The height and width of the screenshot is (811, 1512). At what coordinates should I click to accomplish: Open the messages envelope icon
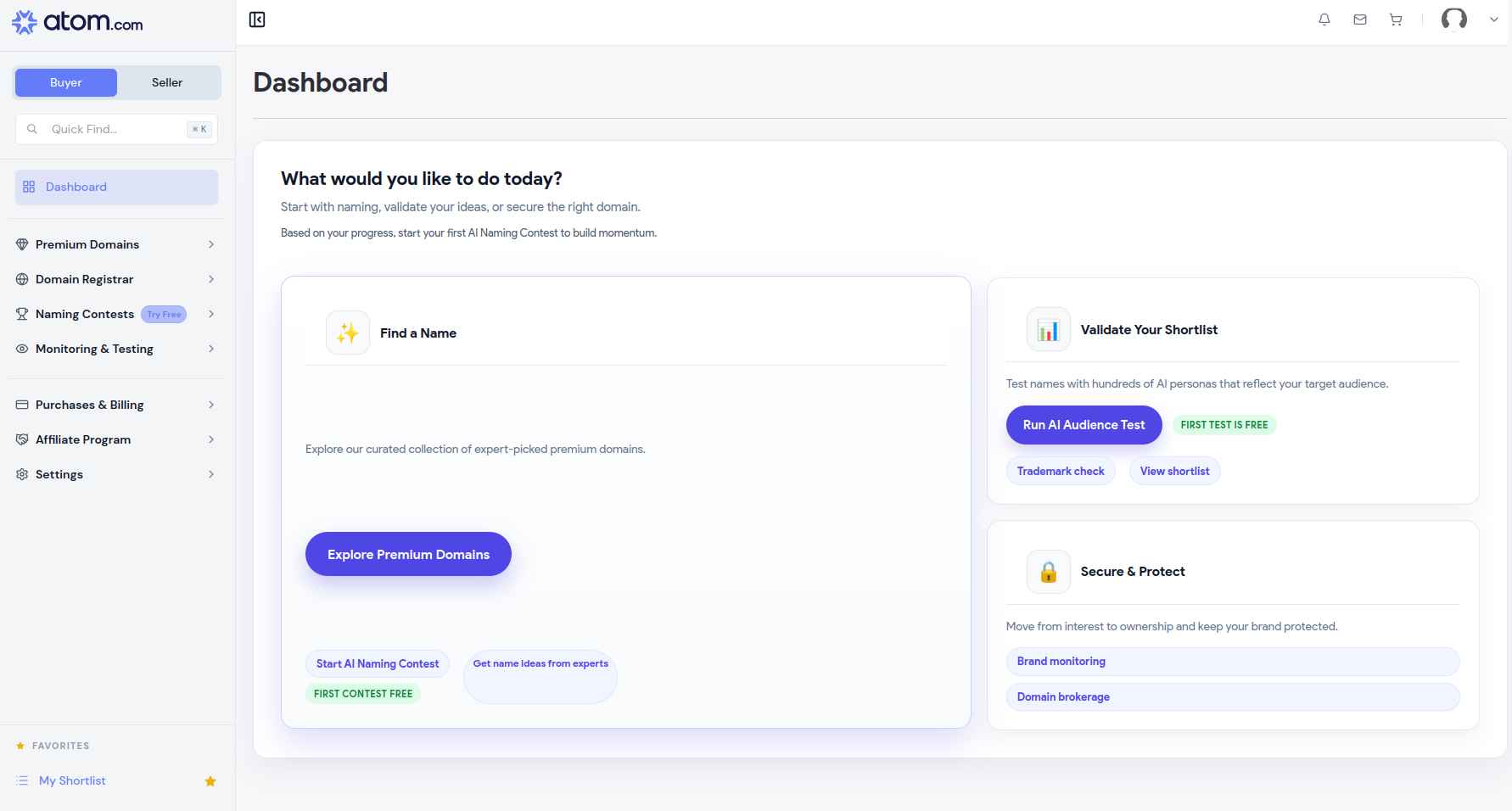pyautogui.click(x=1360, y=20)
